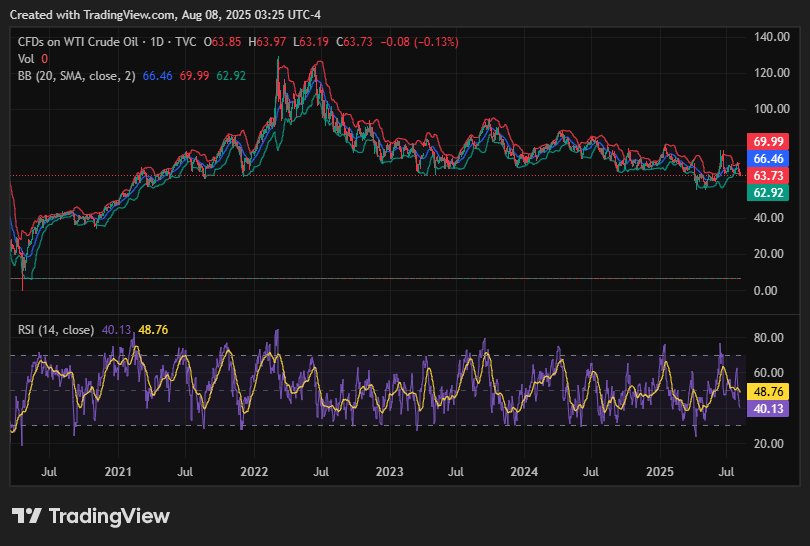Click the 2021 time axis label
The width and height of the screenshot is (810, 546).
coord(118,472)
